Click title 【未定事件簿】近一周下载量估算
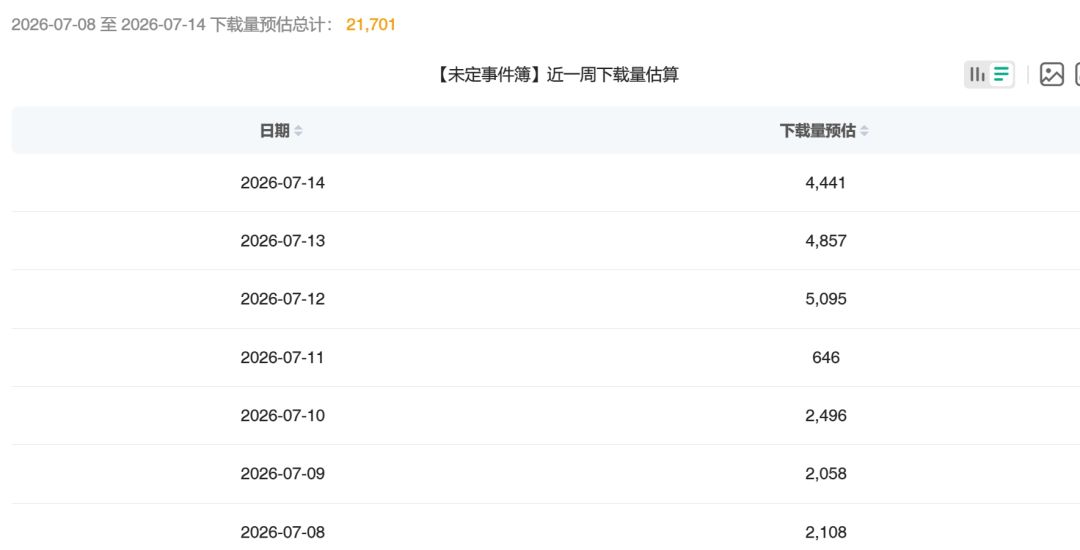 point(556,74)
